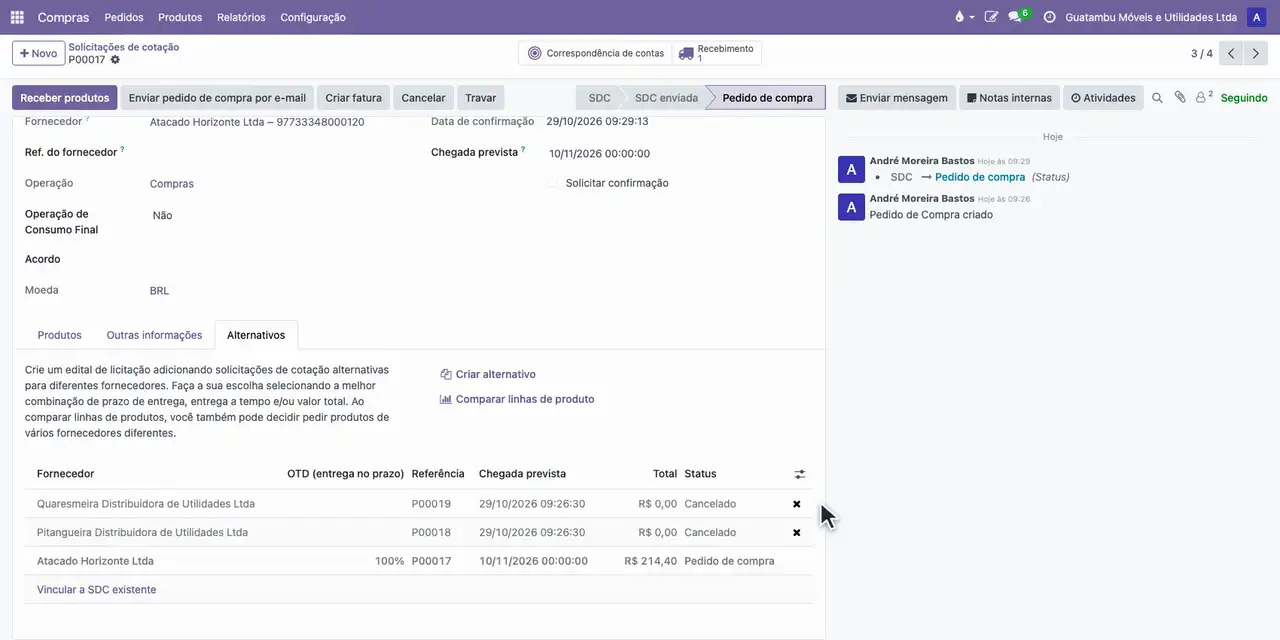Screen dimensions: 1280x640
Task: Open Fornecedor field Atacado Horizonte Ltda
Action: [257, 122]
